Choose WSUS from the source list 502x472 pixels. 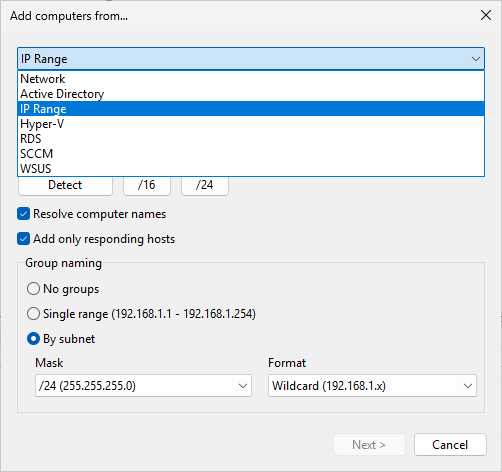[x=251, y=169]
